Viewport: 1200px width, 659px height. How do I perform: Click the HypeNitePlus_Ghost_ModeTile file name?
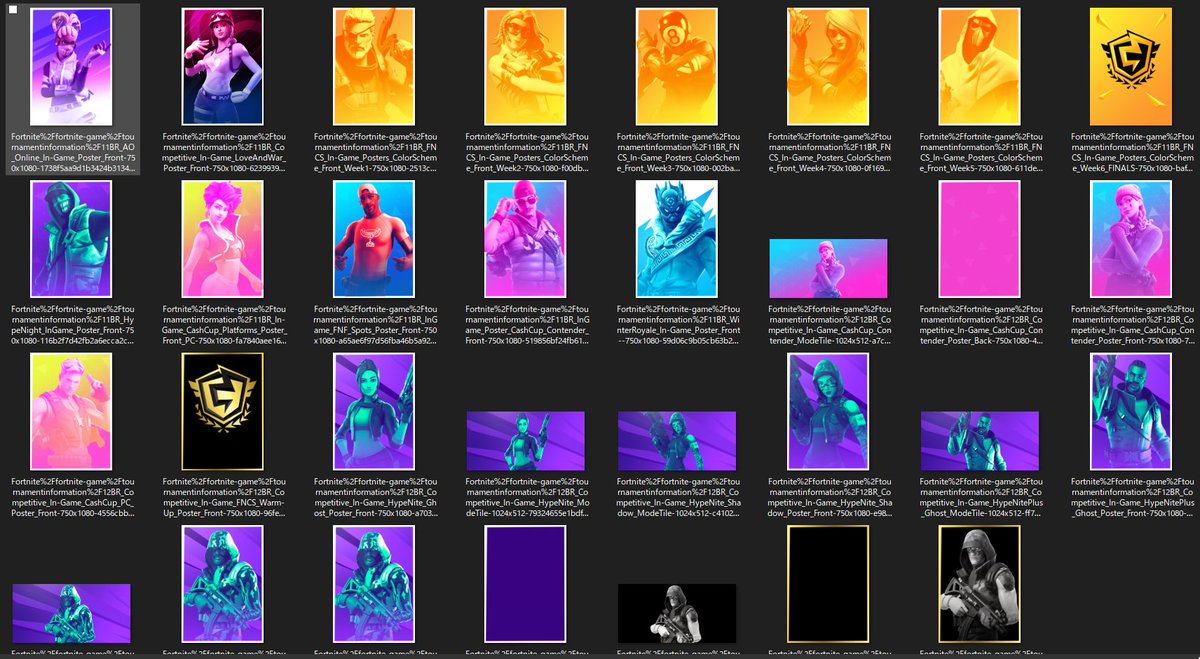pyautogui.click(x=979, y=499)
